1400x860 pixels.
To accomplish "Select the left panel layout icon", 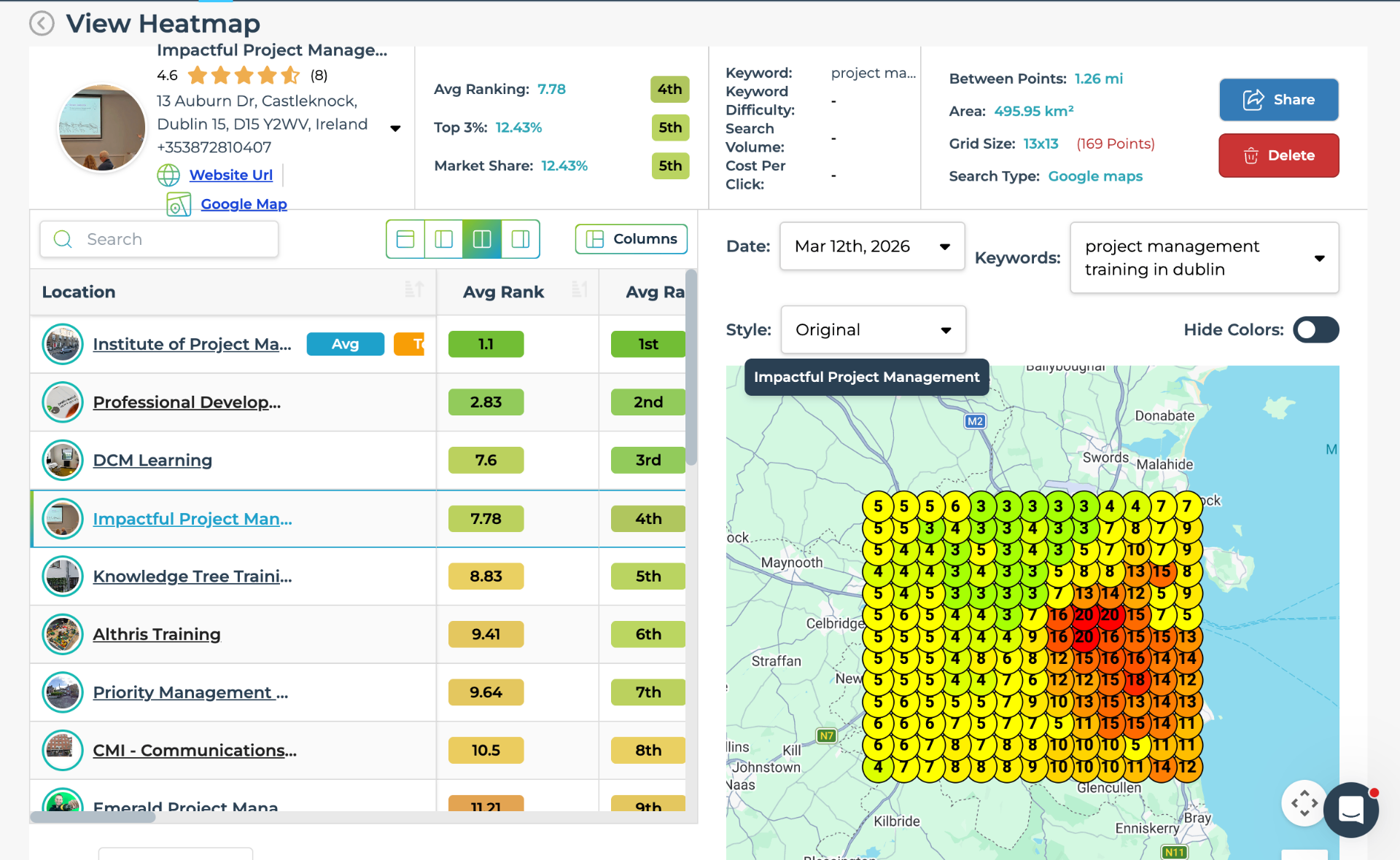I will (443, 239).
